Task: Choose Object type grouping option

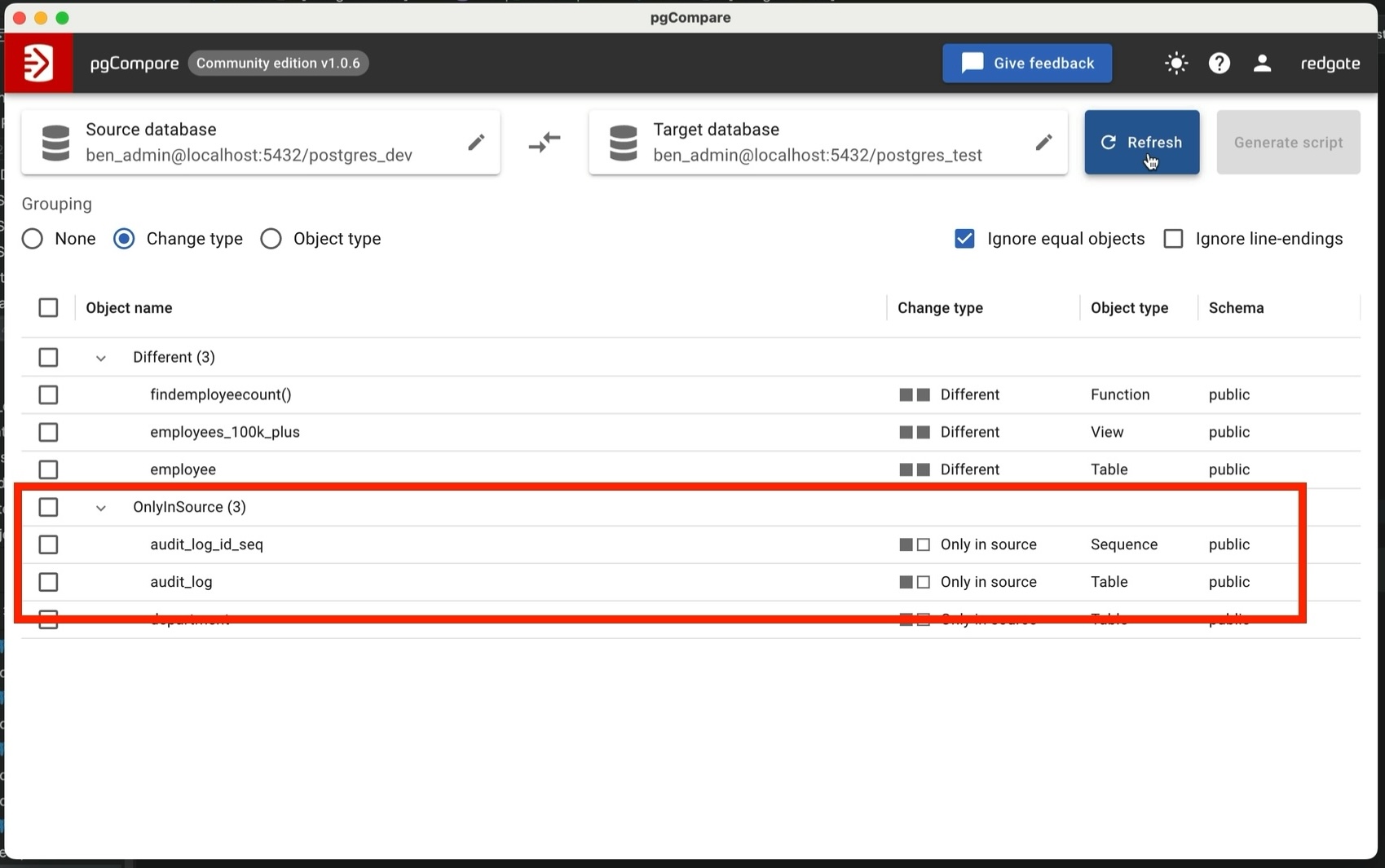Action: [271, 239]
